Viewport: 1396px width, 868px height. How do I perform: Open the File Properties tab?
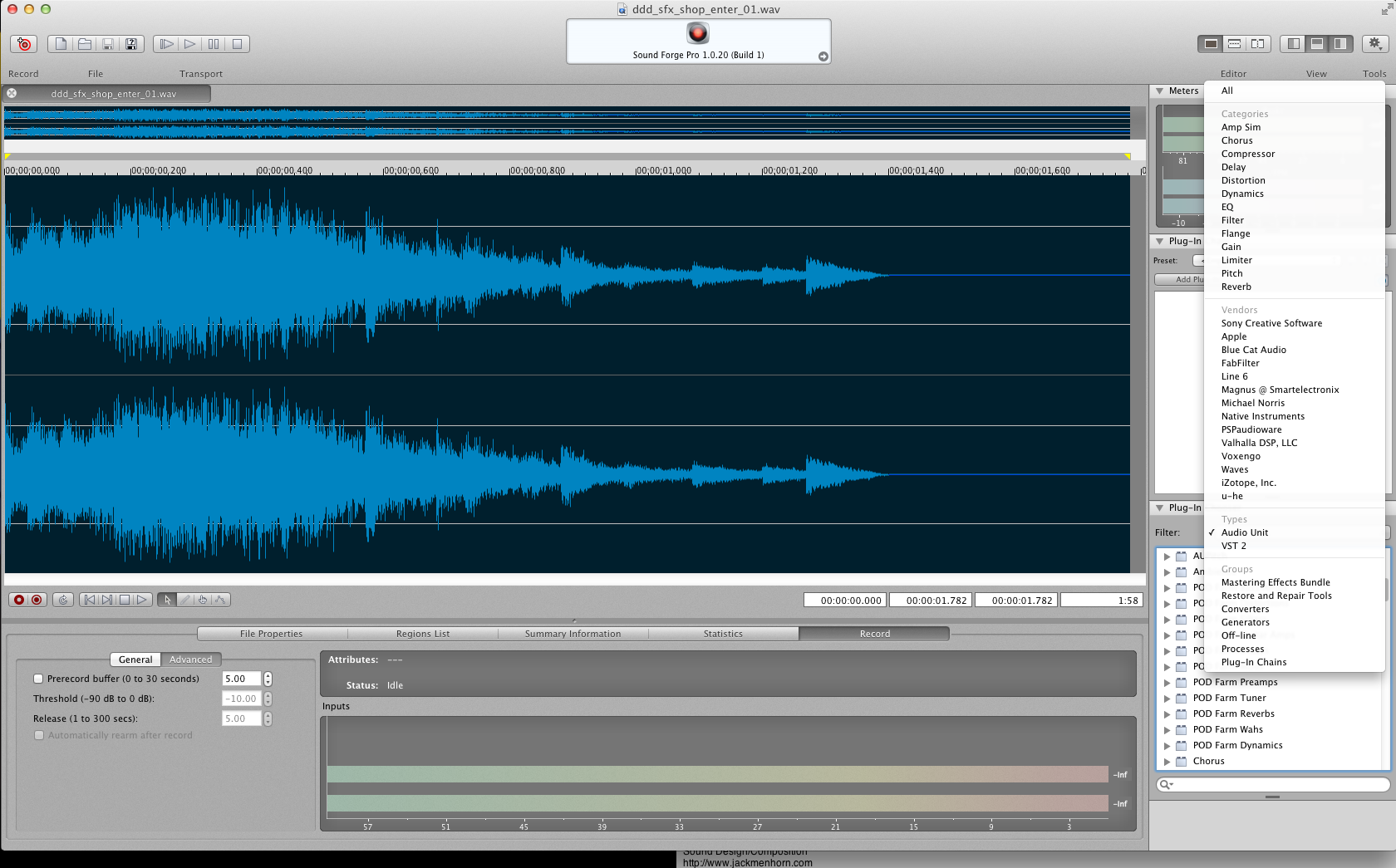[x=271, y=634]
